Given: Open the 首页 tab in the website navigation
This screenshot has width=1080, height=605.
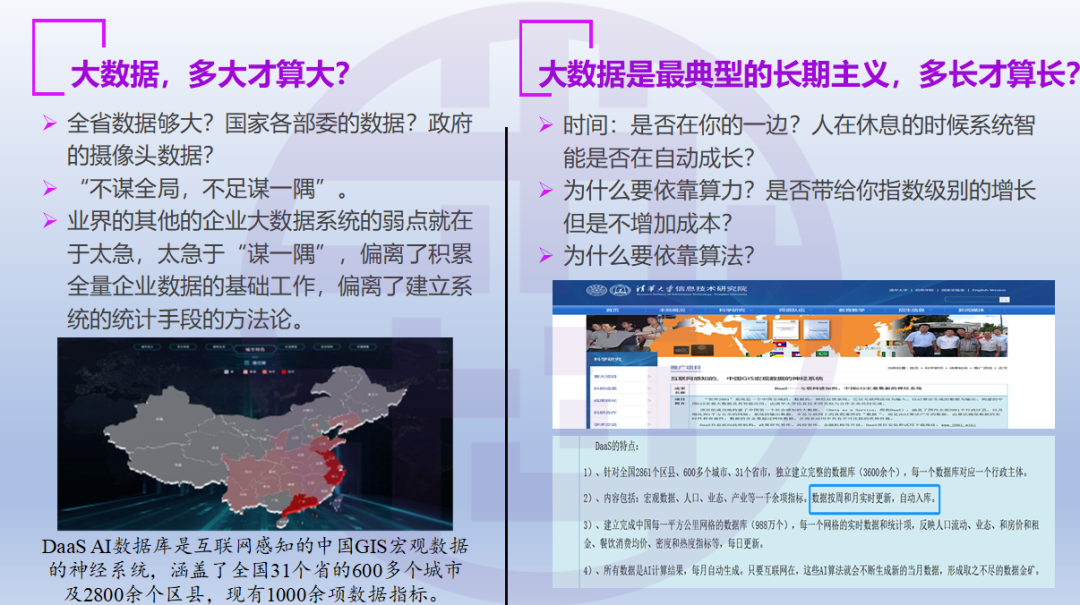Looking at the screenshot, I should [x=612, y=310].
